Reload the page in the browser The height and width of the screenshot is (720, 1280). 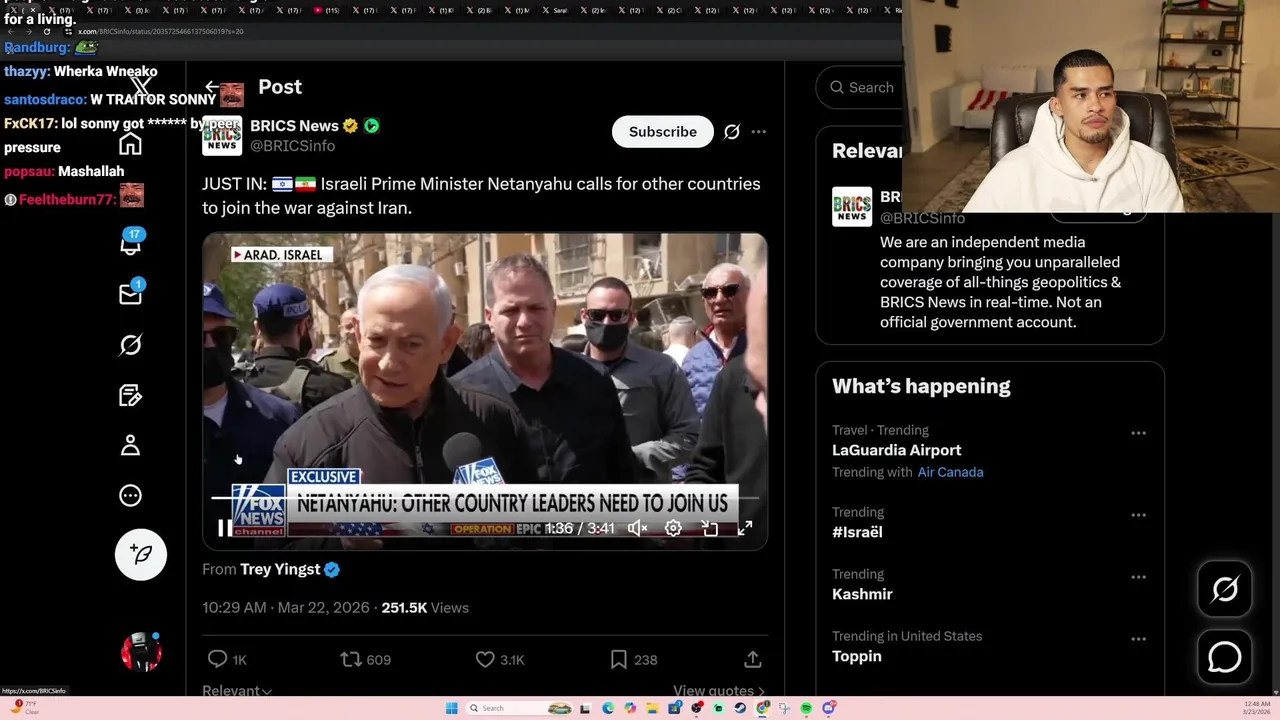coord(46,31)
